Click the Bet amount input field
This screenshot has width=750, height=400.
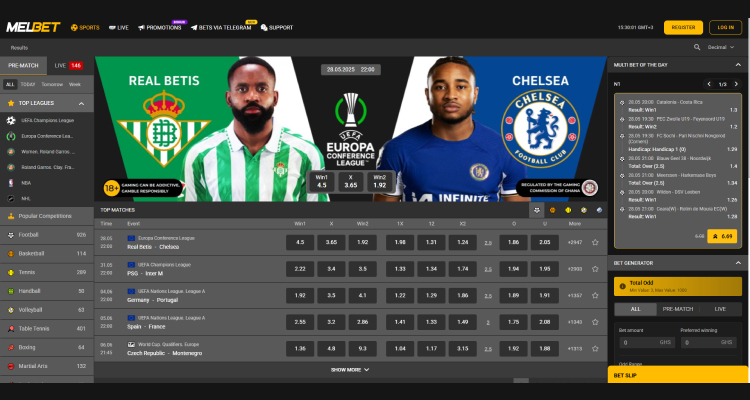coord(647,343)
